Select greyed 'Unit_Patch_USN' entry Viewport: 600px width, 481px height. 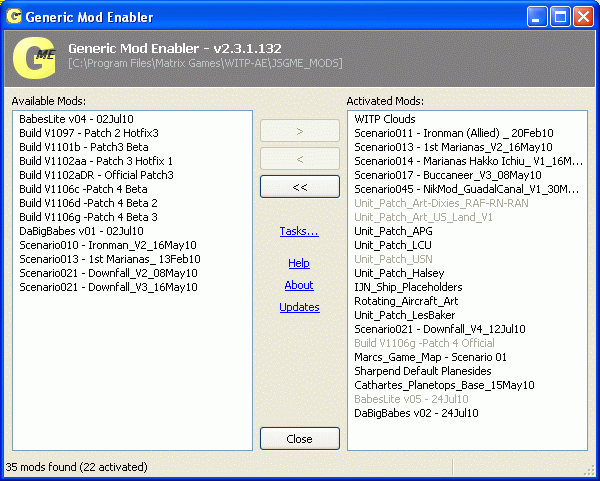(x=393, y=259)
